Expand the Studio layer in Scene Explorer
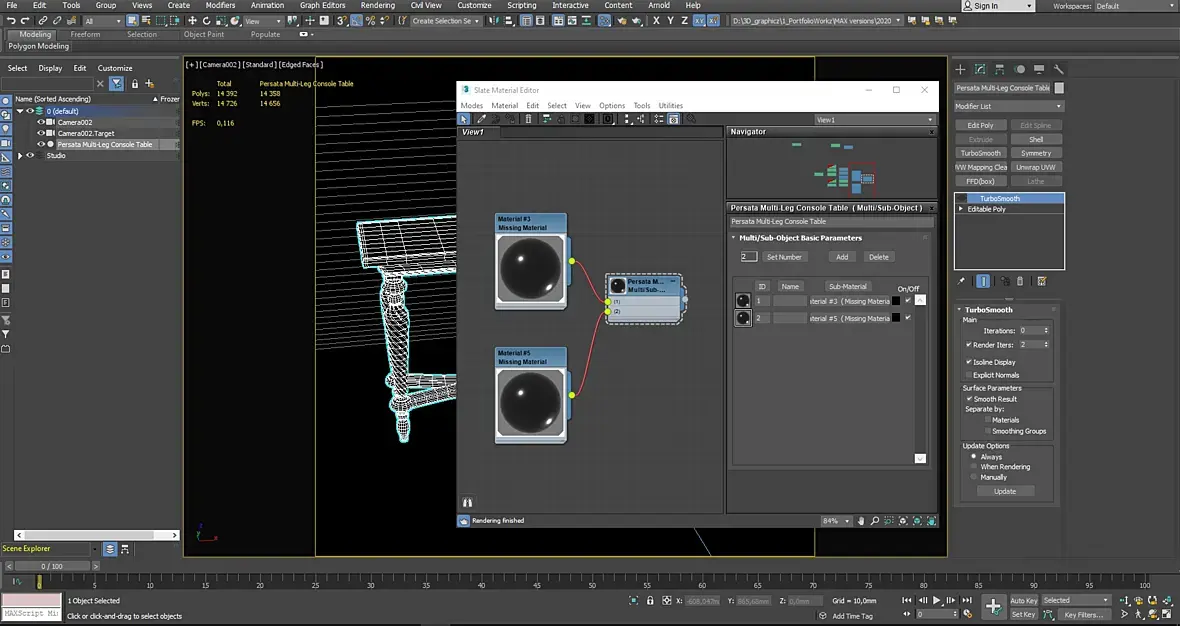Screen dimensions: 1180x626 (x=20, y=156)
